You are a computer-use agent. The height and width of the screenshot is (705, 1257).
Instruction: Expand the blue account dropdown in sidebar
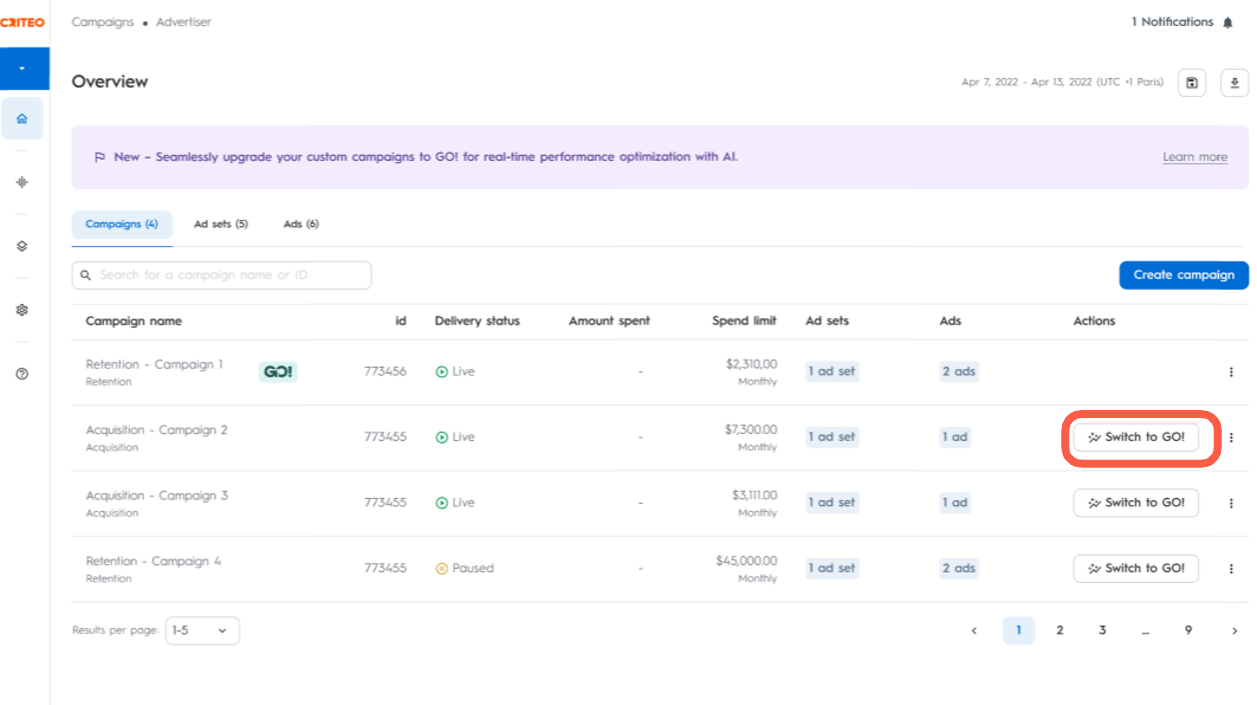point(22,69)
